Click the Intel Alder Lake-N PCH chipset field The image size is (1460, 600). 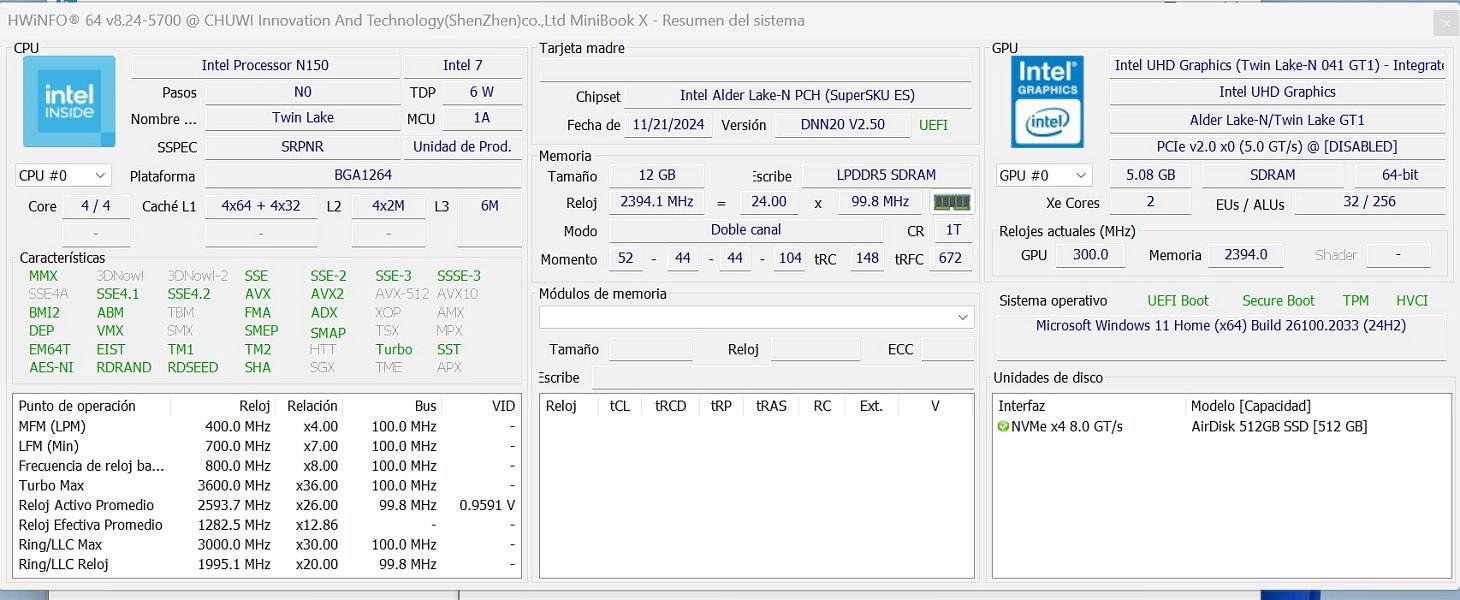click(x=797, y=96)
